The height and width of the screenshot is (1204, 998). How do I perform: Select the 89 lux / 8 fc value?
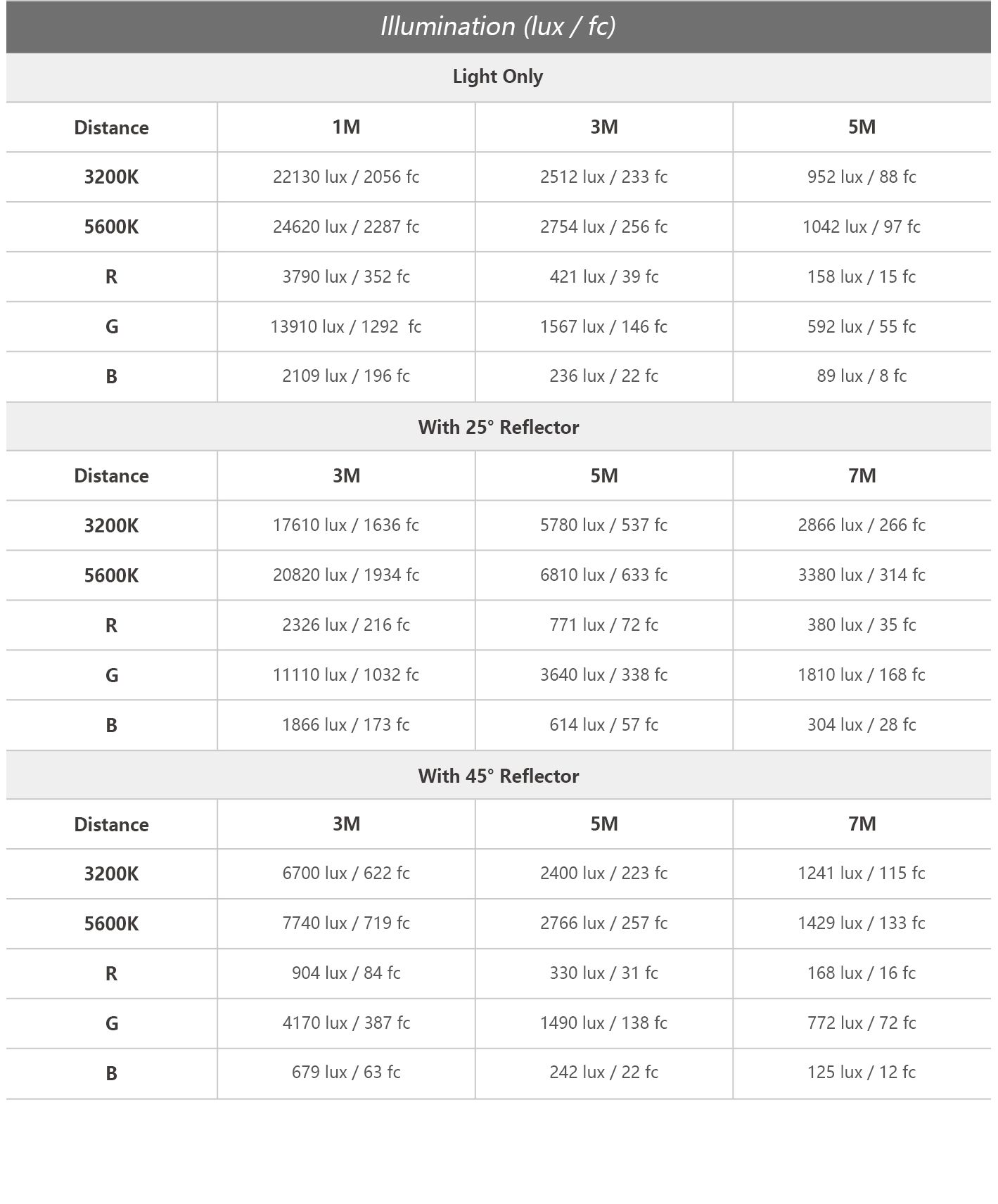[862, 376]
